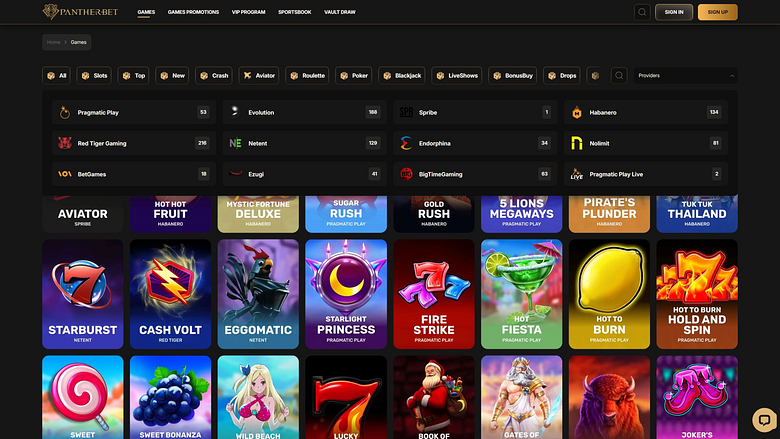Image resolution: width=780 pixels, height=439 pixels.
Task: Open the Games nav tab
Action: click(146, 12)
